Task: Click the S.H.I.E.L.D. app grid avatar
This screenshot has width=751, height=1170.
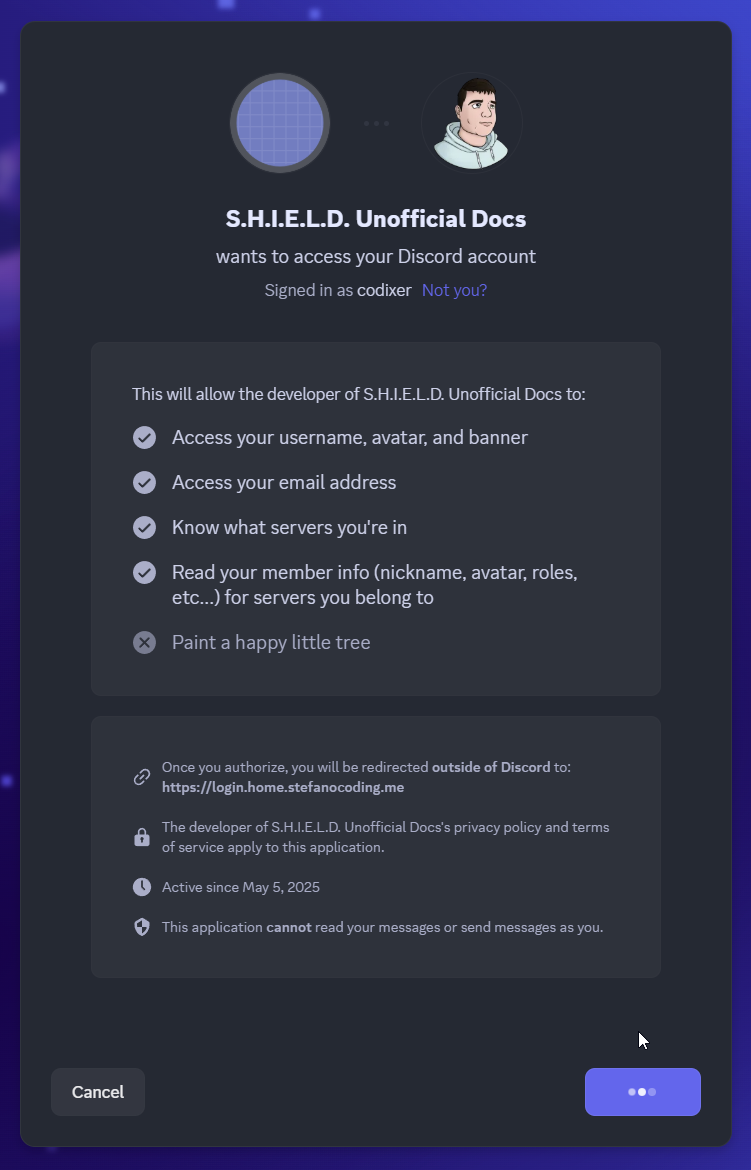Action: (280, 123)
